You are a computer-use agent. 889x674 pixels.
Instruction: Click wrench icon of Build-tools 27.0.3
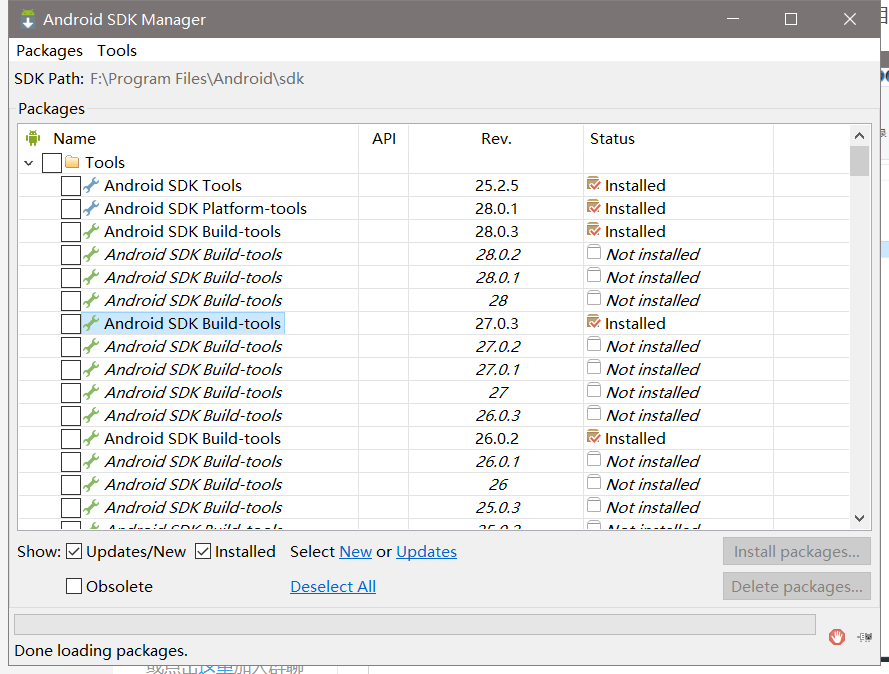click(x=91, y=323)
